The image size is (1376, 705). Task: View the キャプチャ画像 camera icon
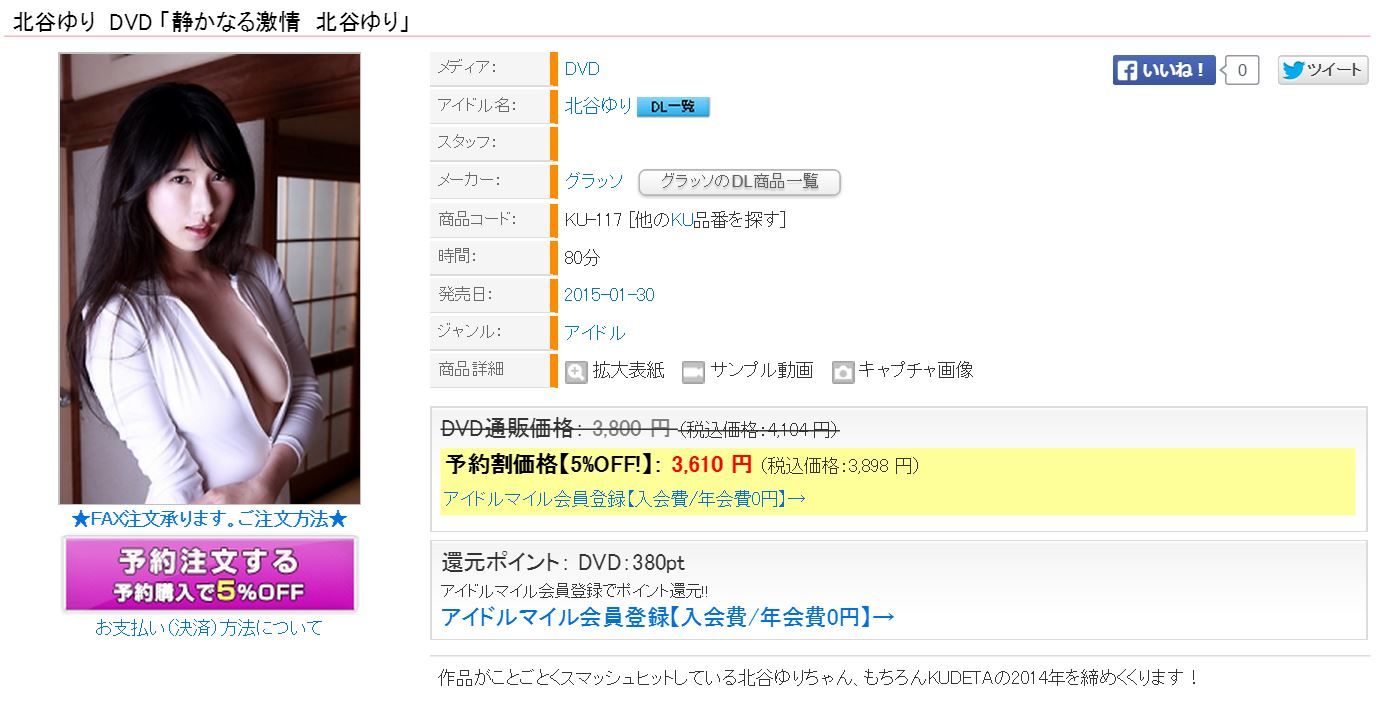coord(843,372)
